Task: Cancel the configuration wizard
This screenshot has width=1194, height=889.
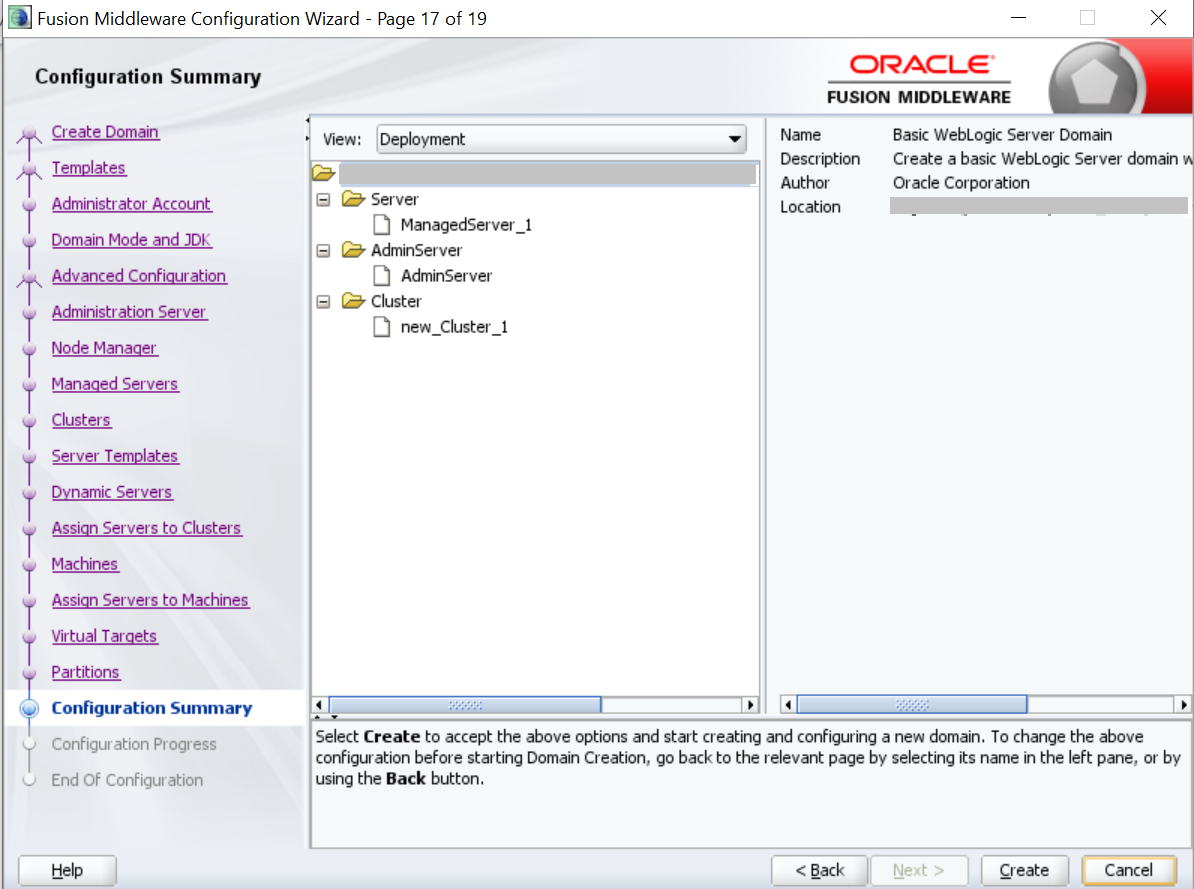Action: tap(1129, 870)
